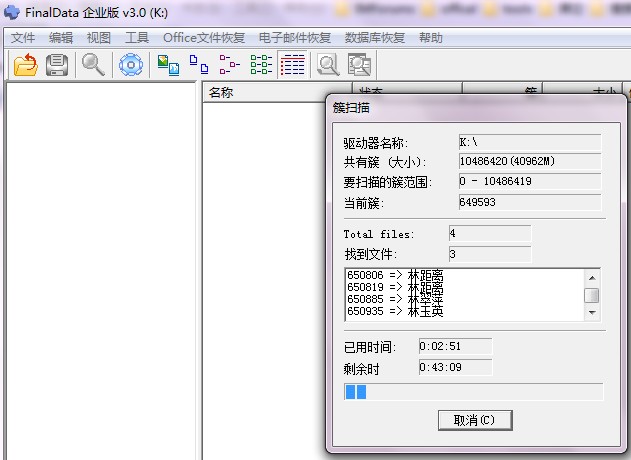Image resolution: width=631 pixels, height=460 pixels.
Task: Click the 剩余时 field 0:43:09
Action: click(455, 367)
